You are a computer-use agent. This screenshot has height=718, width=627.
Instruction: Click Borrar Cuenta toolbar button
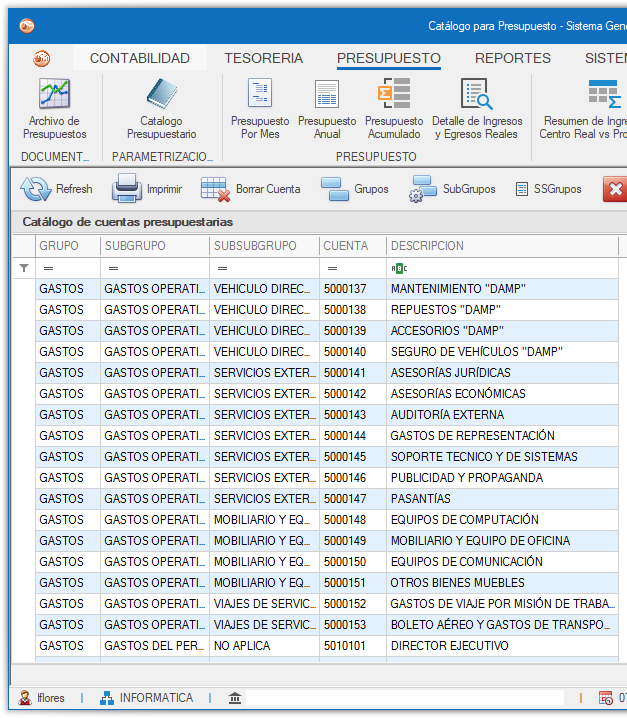click(251, 189)
